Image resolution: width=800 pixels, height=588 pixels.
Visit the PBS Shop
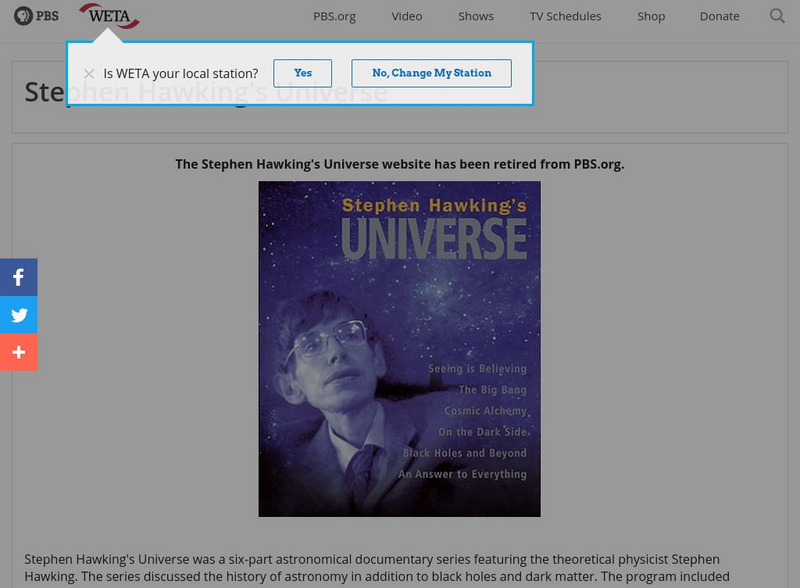pyautogui.click(x=651, y=16)
